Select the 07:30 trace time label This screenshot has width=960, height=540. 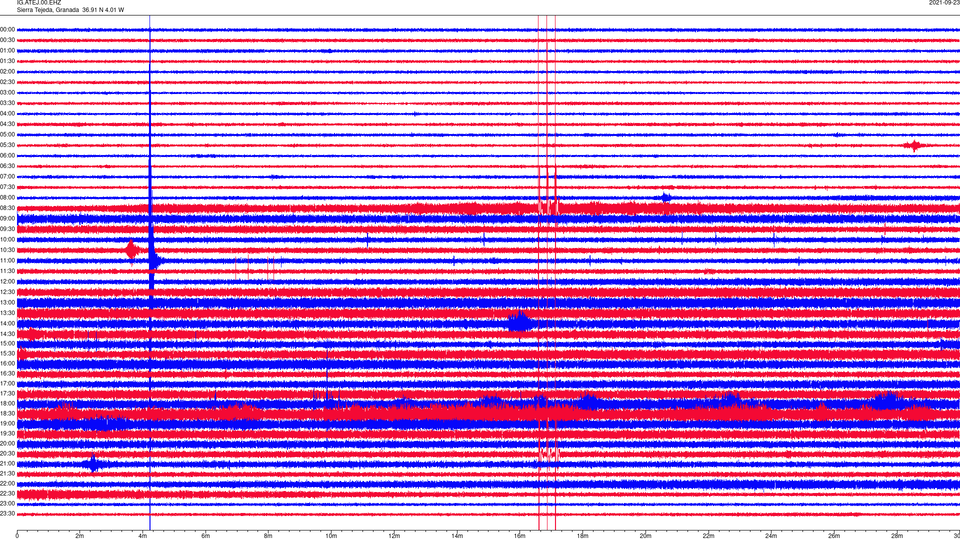[x=7, y=187]
